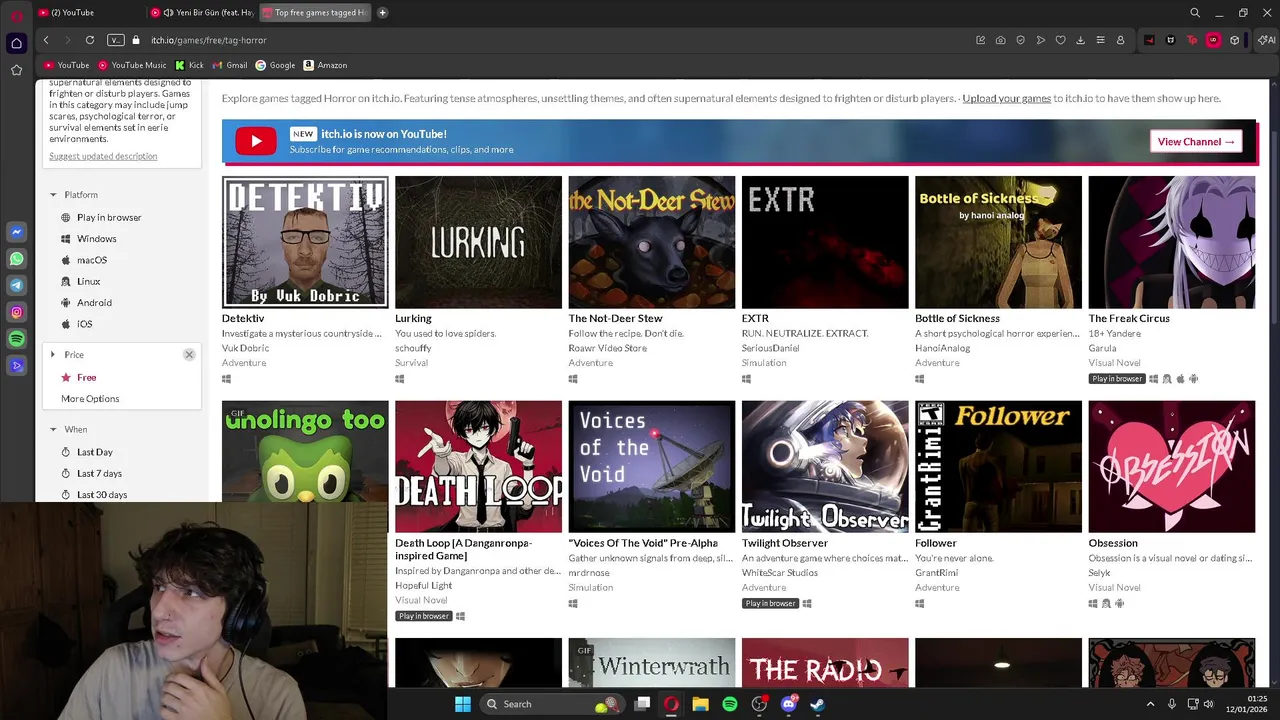The height and width of the screenshot is (720, 1280).
Task: Click the red Tp extension icon
Action: [1192, 40]
